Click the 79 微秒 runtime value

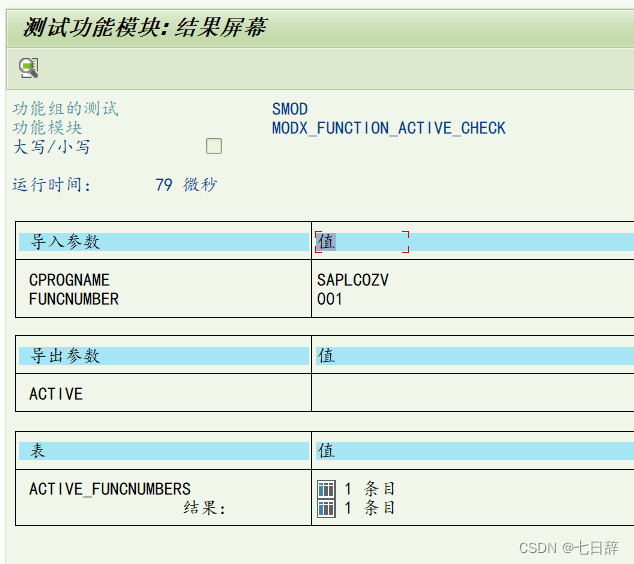point(186,185)
